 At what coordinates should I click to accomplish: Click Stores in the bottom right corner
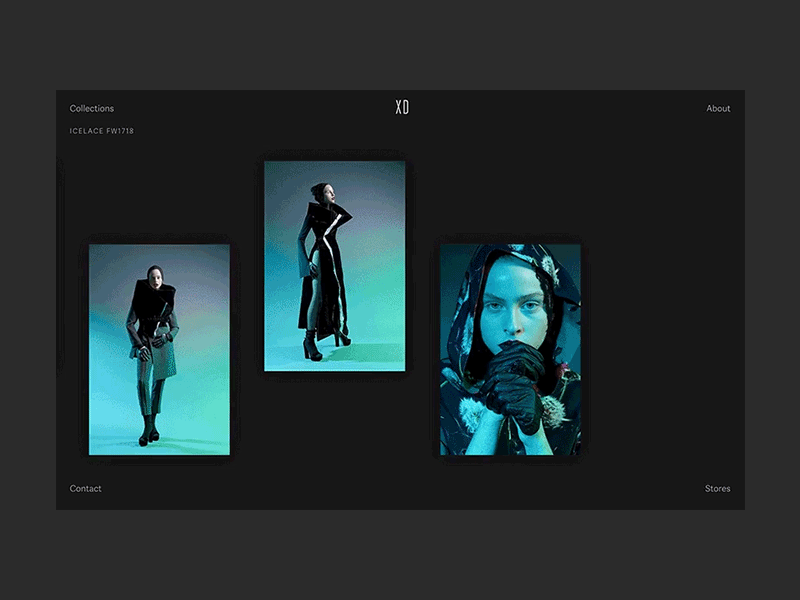(x=717, y=488)
